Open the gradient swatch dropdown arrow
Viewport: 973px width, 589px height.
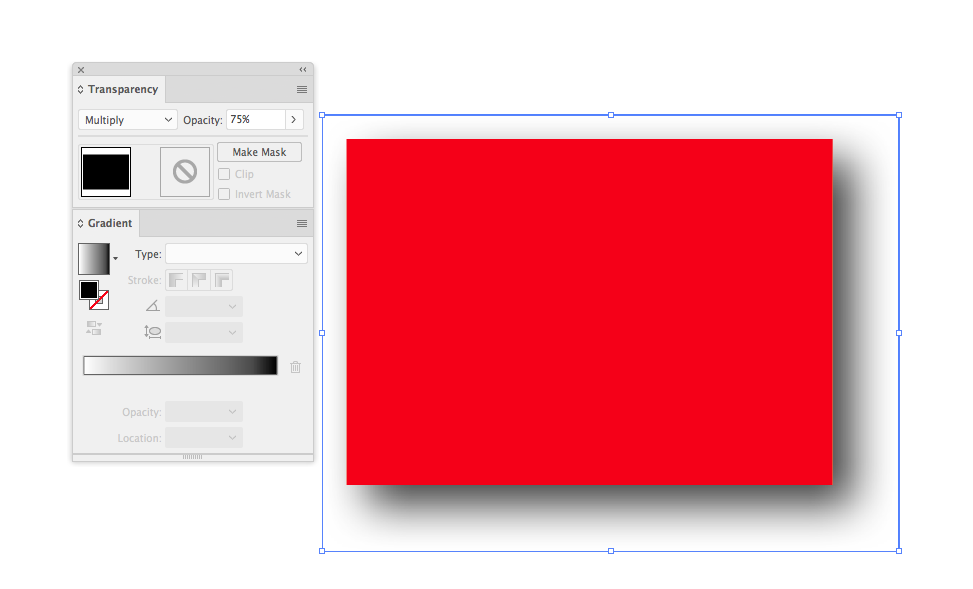(115, 259)
